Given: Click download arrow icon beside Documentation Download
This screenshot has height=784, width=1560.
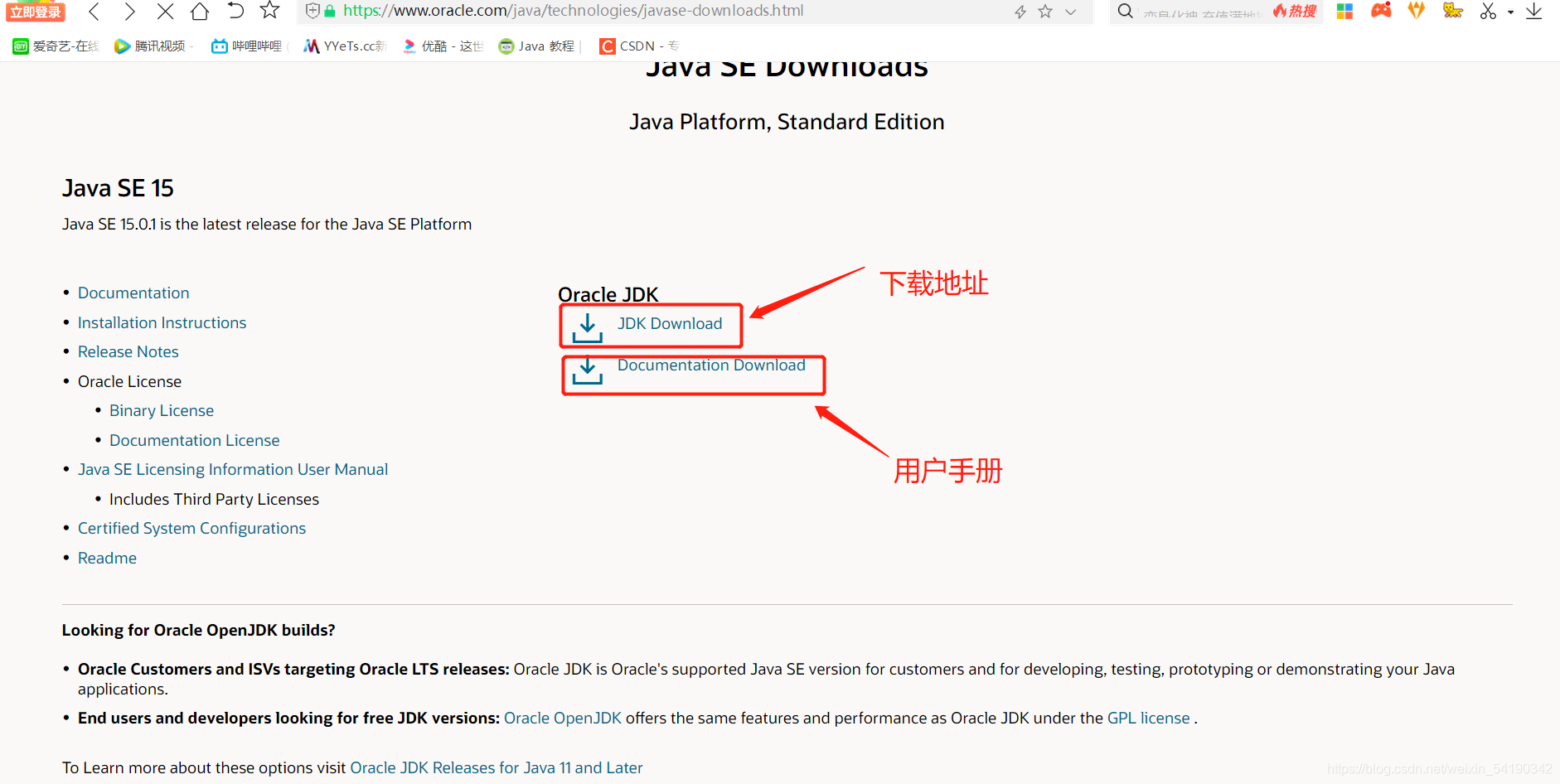Looking at the screenshot, I should point(588,370).
